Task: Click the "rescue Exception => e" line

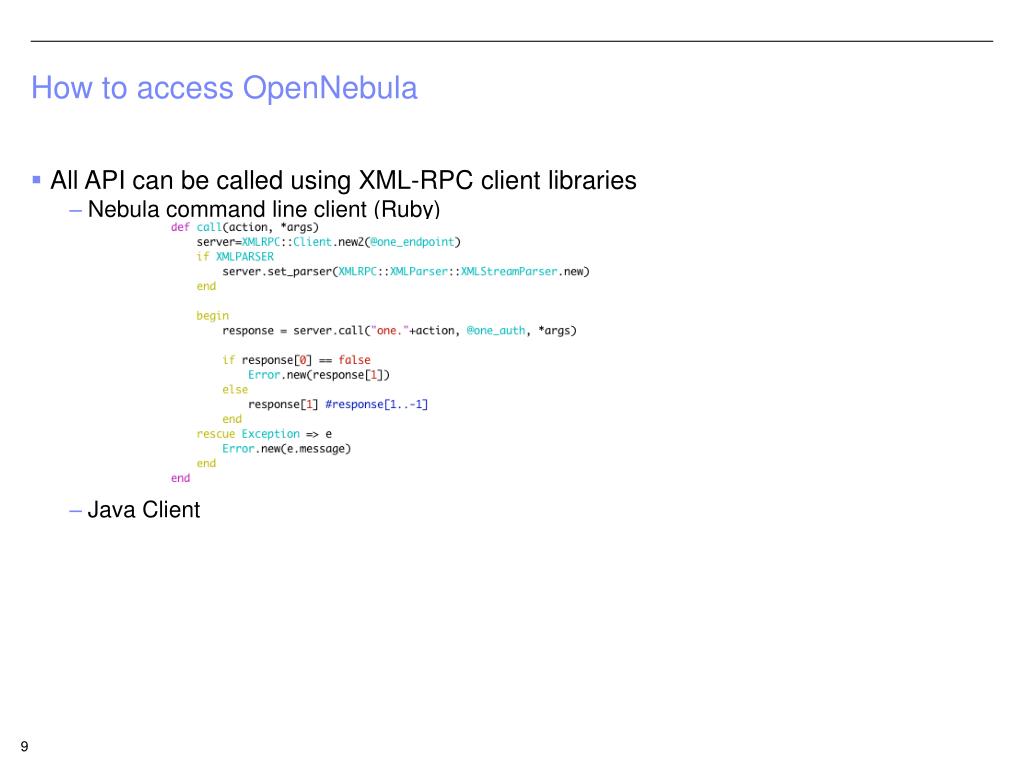Action: pos(264,434)
